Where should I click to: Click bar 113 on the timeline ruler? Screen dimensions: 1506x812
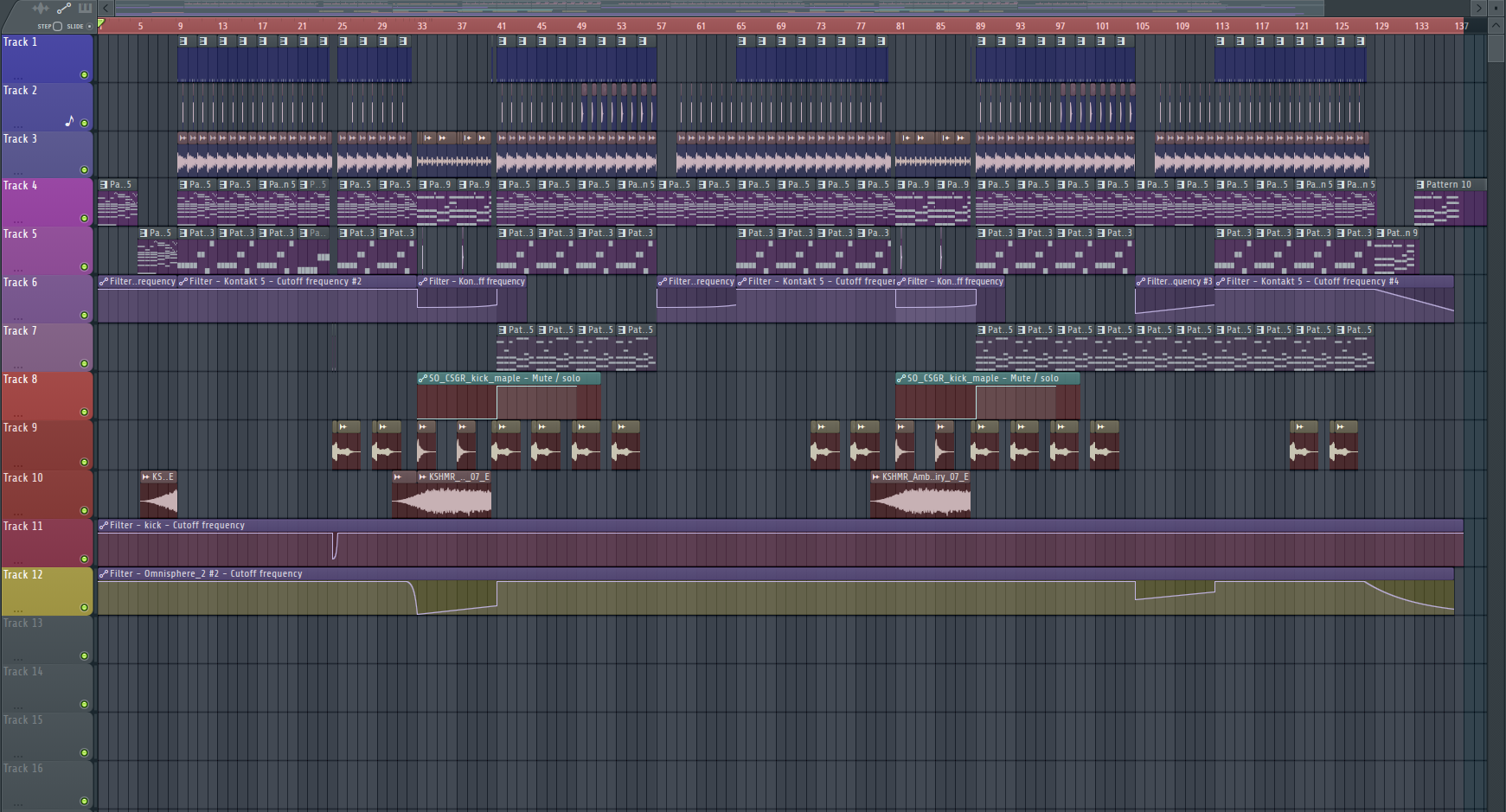pos(1222,26)
